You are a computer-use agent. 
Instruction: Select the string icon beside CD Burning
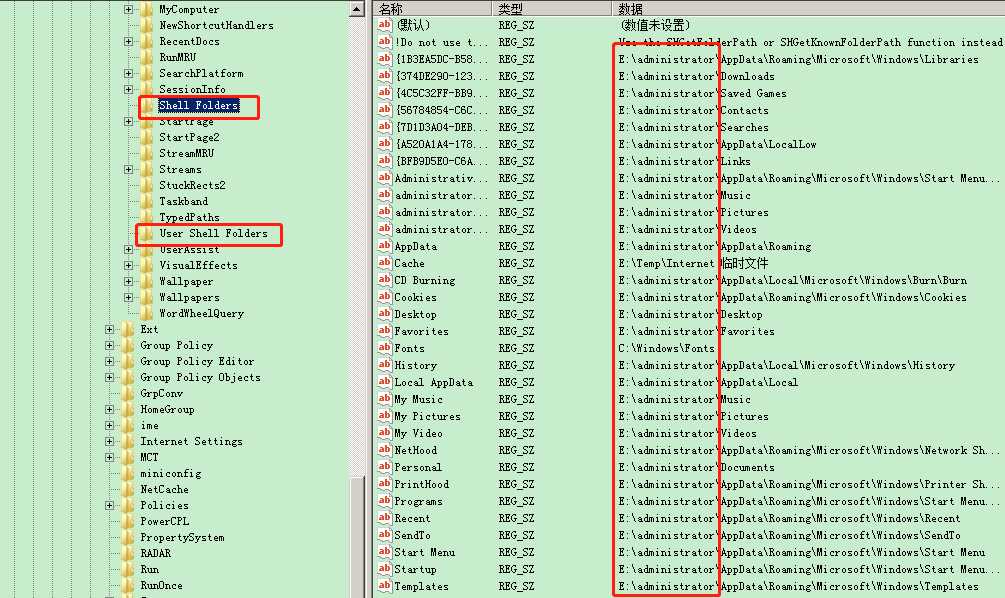(385, 280)
